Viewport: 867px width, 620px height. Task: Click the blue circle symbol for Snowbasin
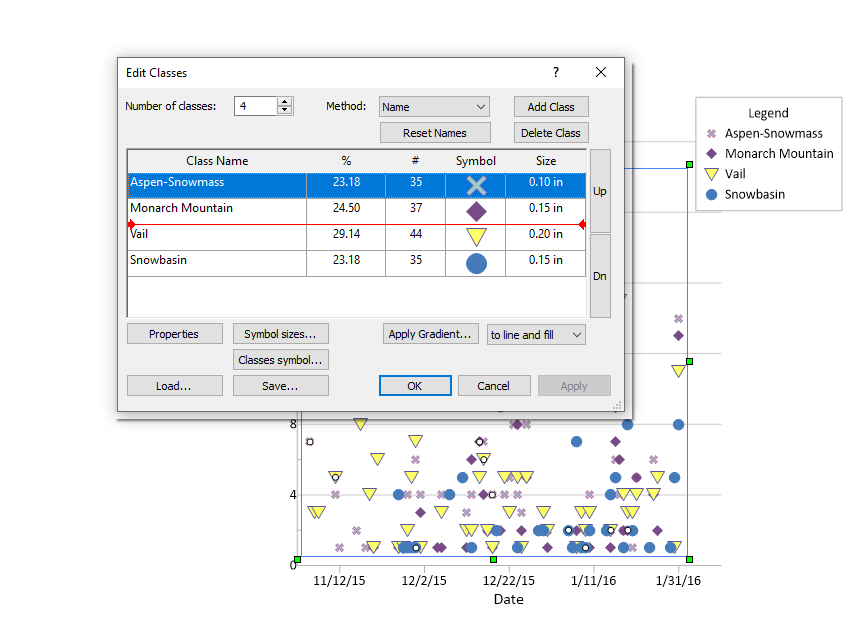[x=475, y=263]
